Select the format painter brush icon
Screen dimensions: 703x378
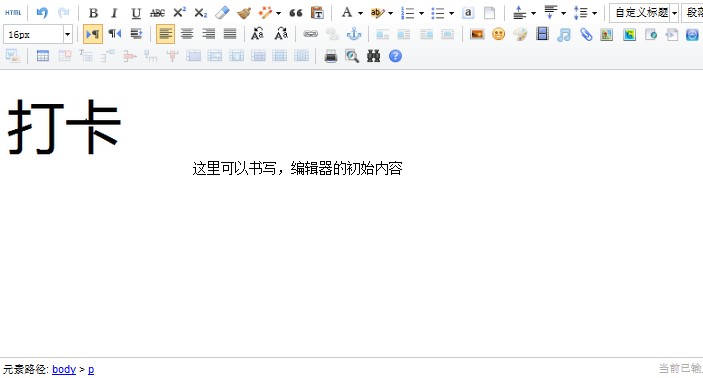coord(244,13)
